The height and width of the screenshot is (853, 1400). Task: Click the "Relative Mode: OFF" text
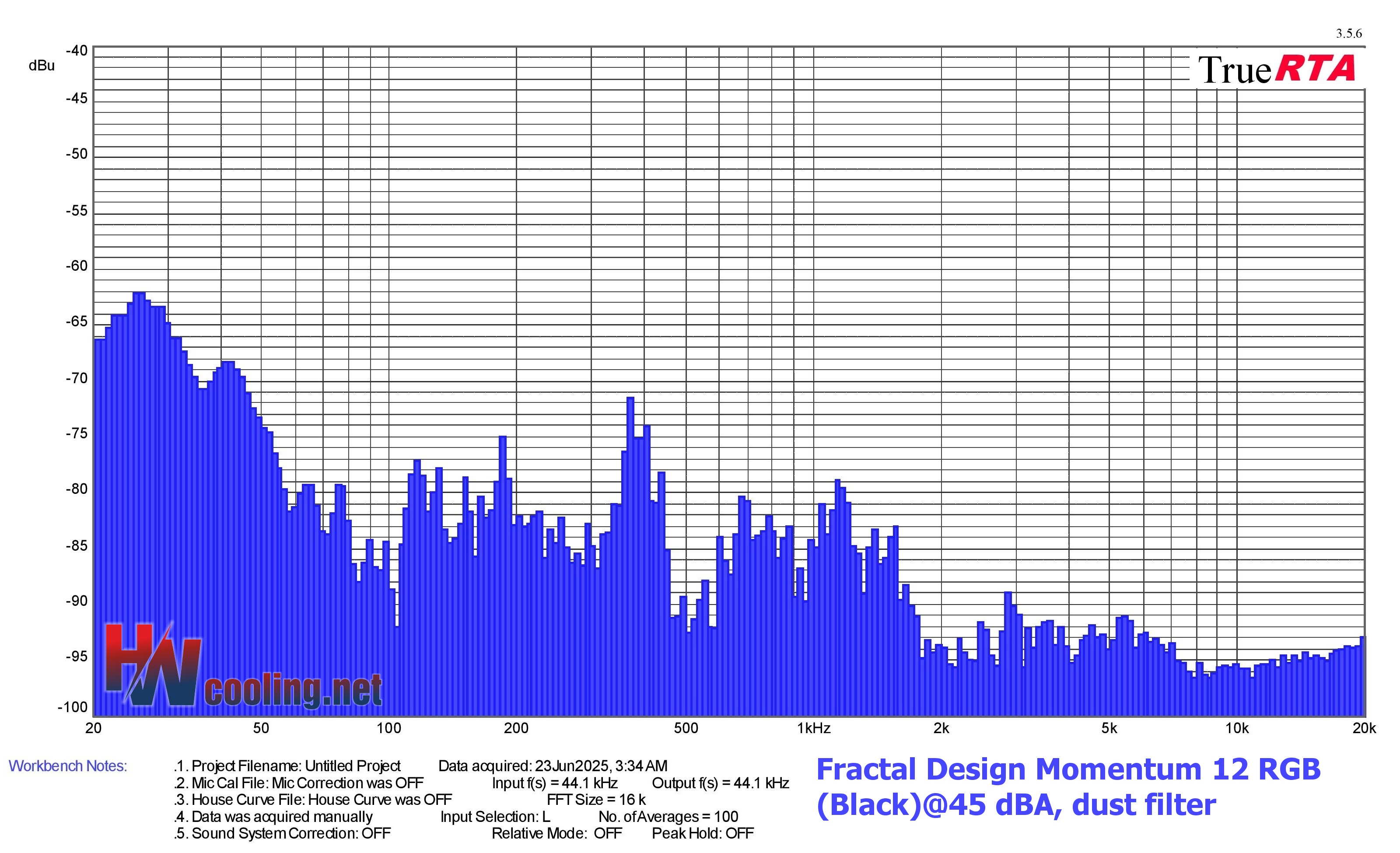tap(557, 833)
